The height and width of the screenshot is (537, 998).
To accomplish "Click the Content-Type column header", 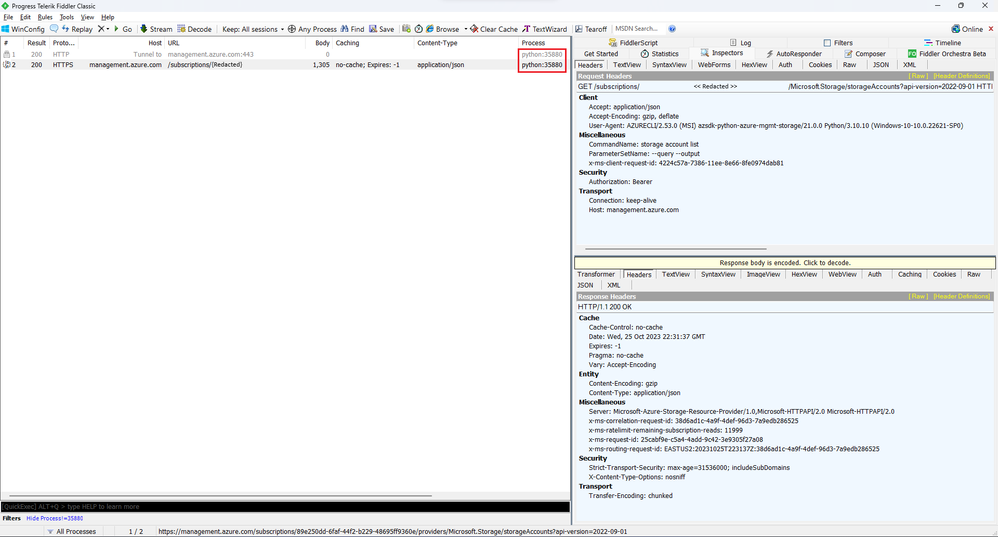I will [x=467, y=43].
